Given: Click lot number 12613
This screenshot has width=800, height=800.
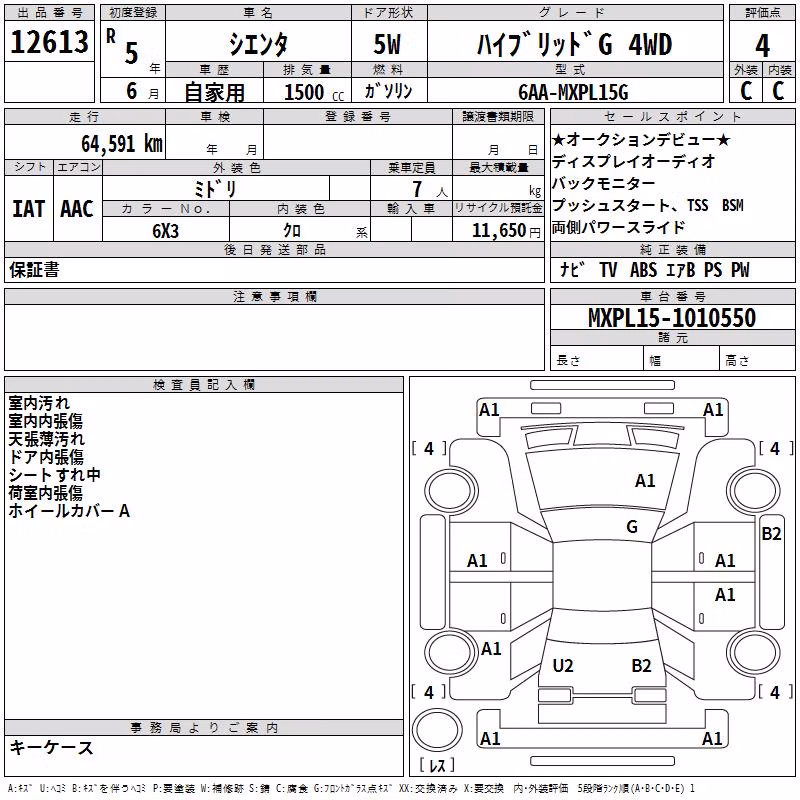Looking at the screenshot, I should point(49,42).
